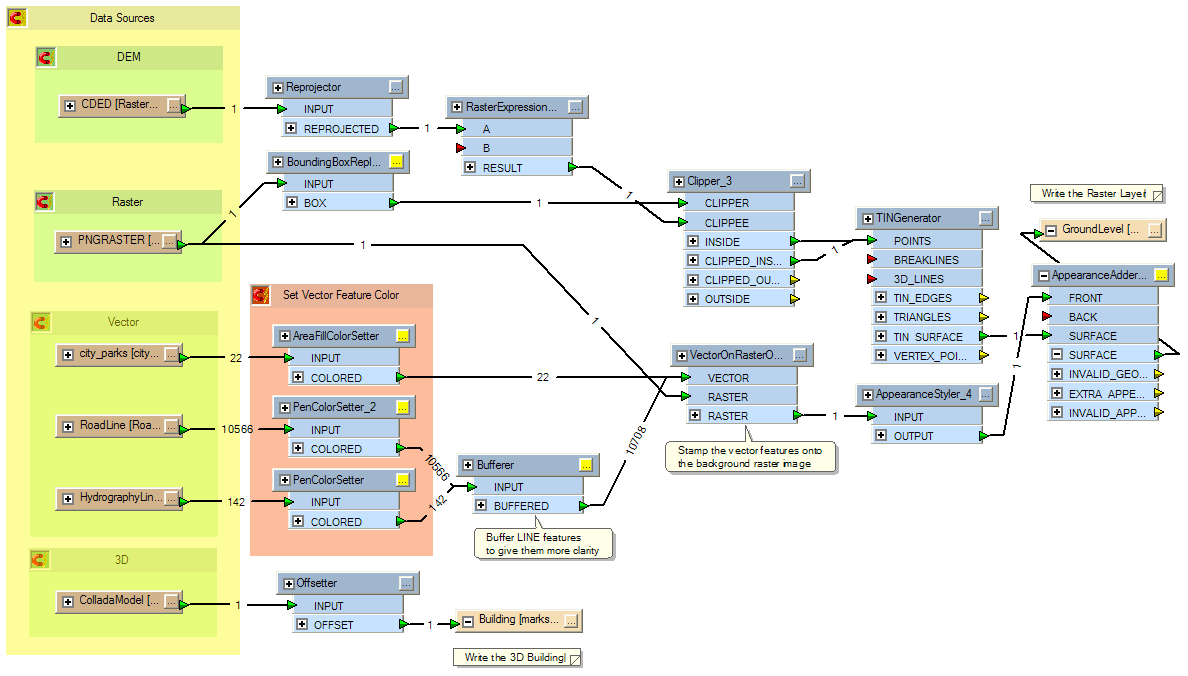
Task: Select the BREAKLINES input port of TINGenerator
Action: (x=927, y=259)
